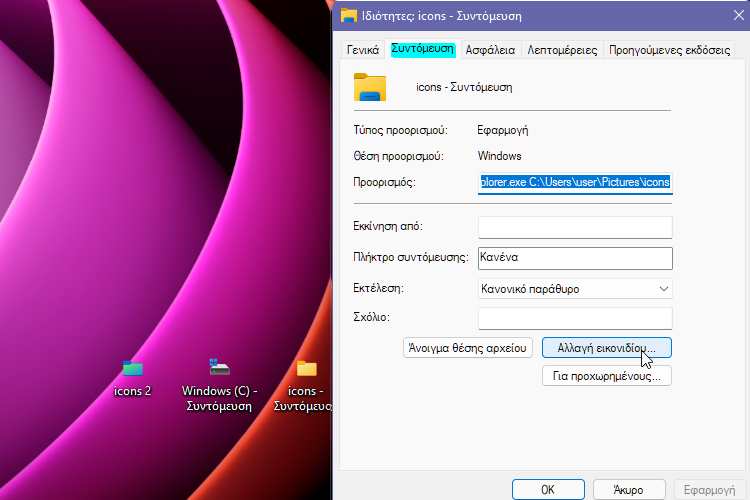Viewport: 750px width, 500px height.
Task: Open the 'Για προχωρημένους...' settings
Action: [x=606, y=376]
